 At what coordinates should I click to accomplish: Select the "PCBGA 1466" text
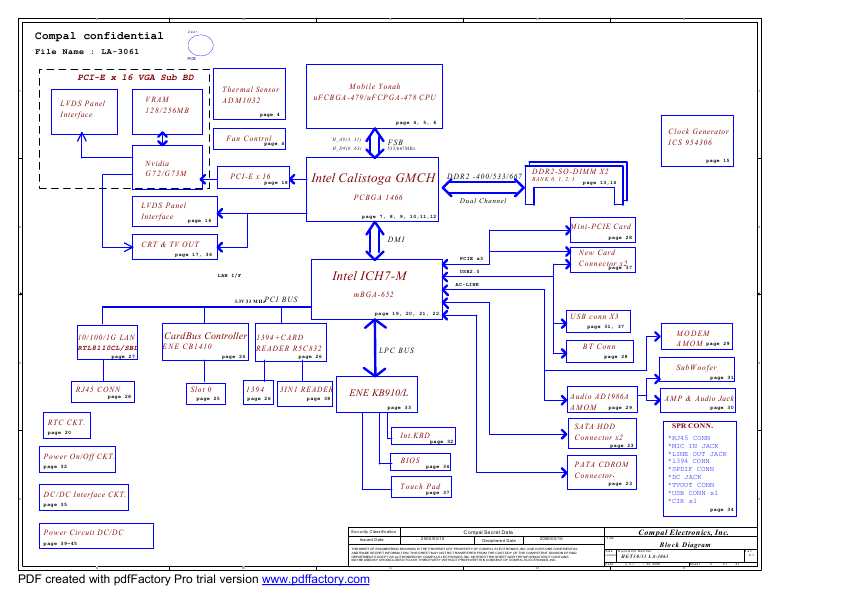click(378, 198)
